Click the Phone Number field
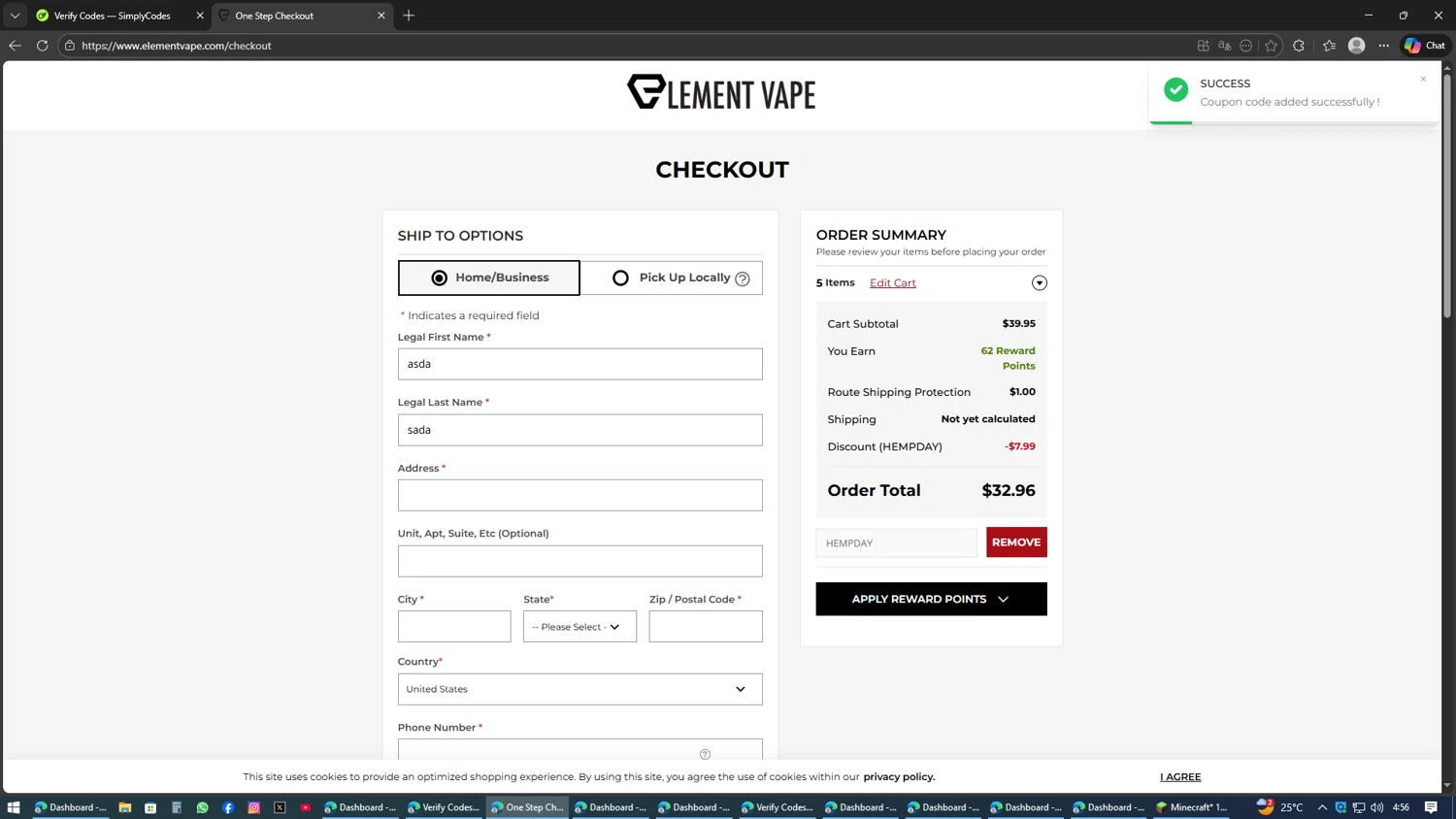 click(x=579, y=750)
